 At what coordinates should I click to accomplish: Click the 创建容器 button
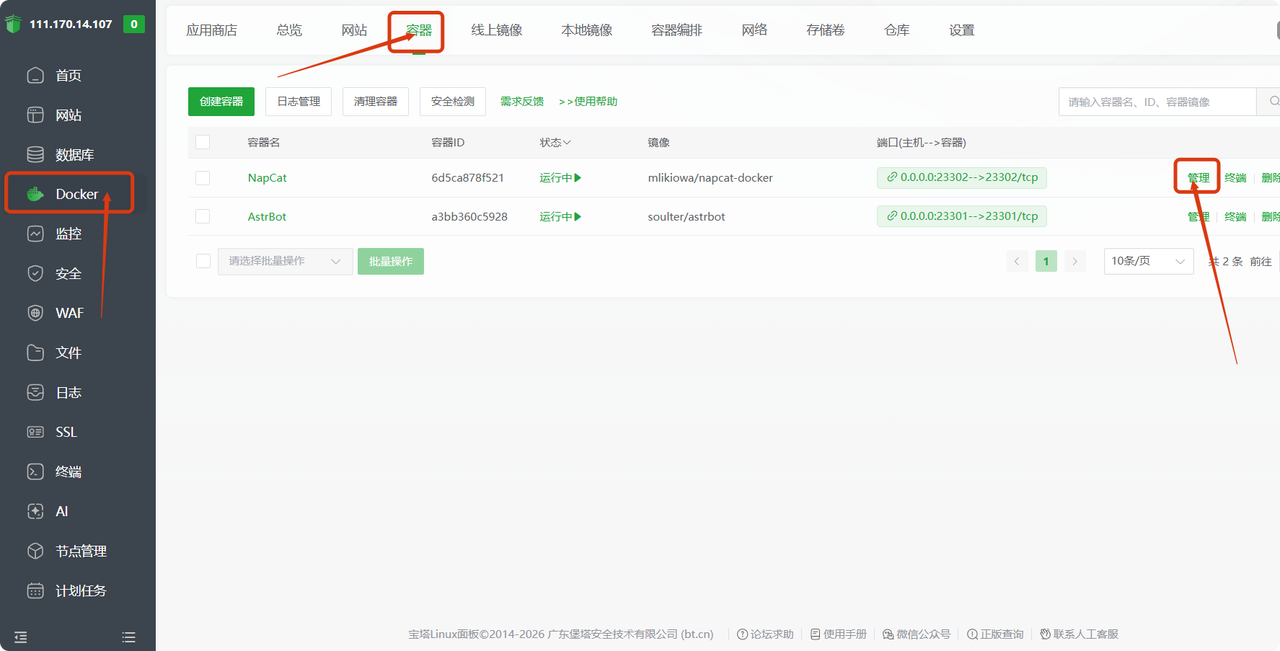[x=221, y=101]
